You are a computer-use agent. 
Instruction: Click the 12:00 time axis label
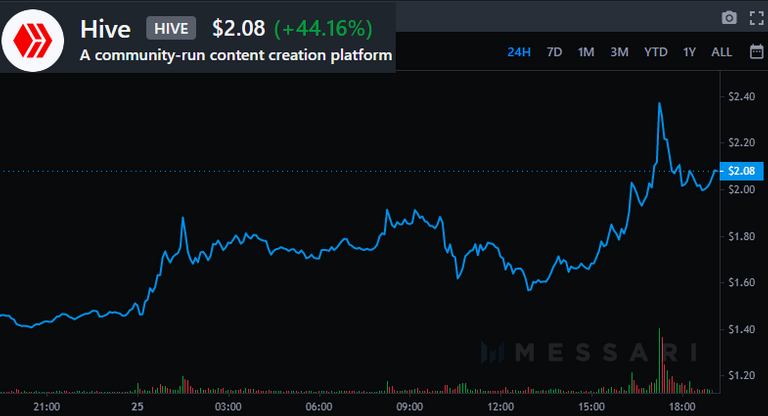coord(501,407)
